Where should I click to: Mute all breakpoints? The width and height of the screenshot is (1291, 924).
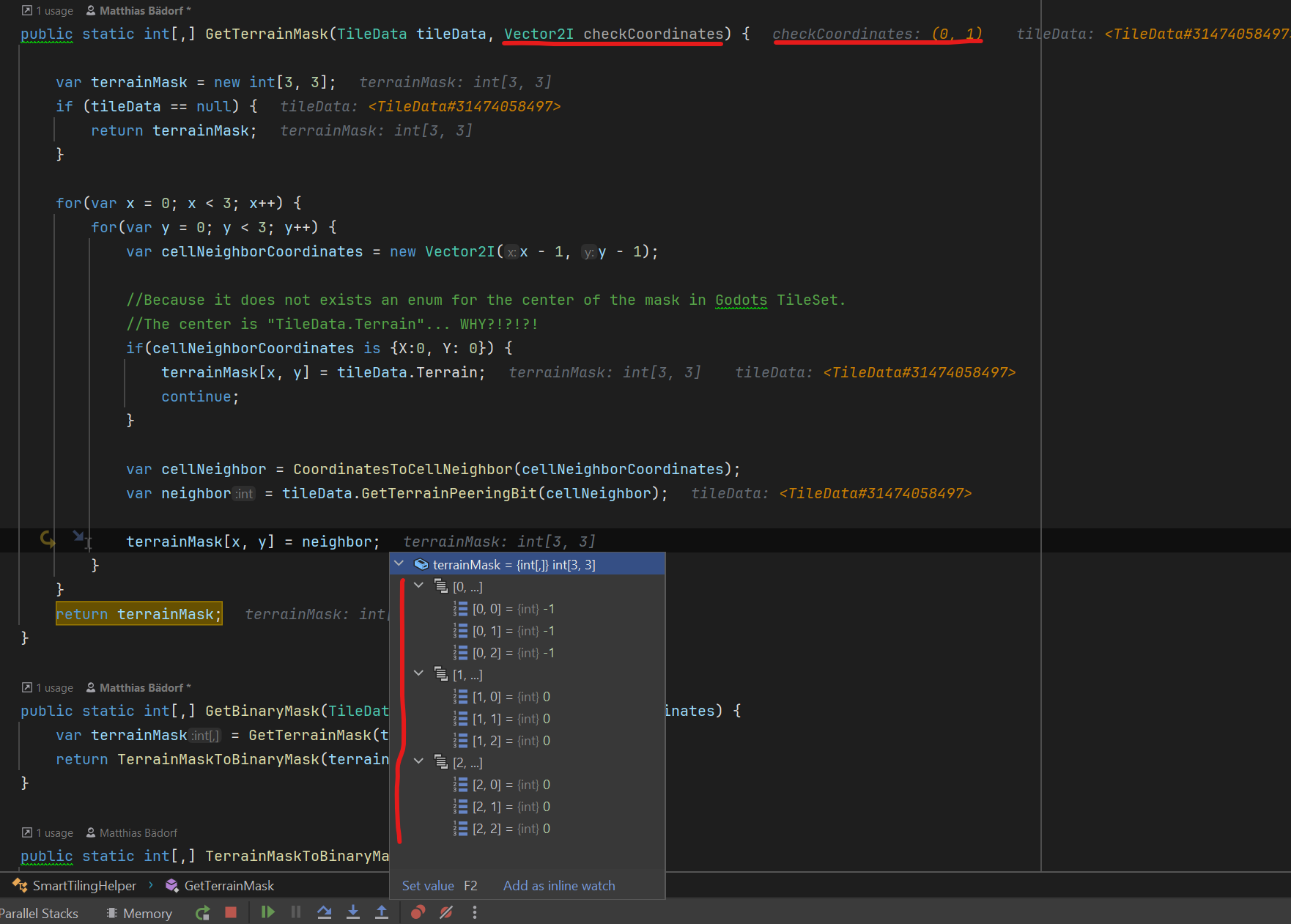pyautogui.click(x=446, y=912)
